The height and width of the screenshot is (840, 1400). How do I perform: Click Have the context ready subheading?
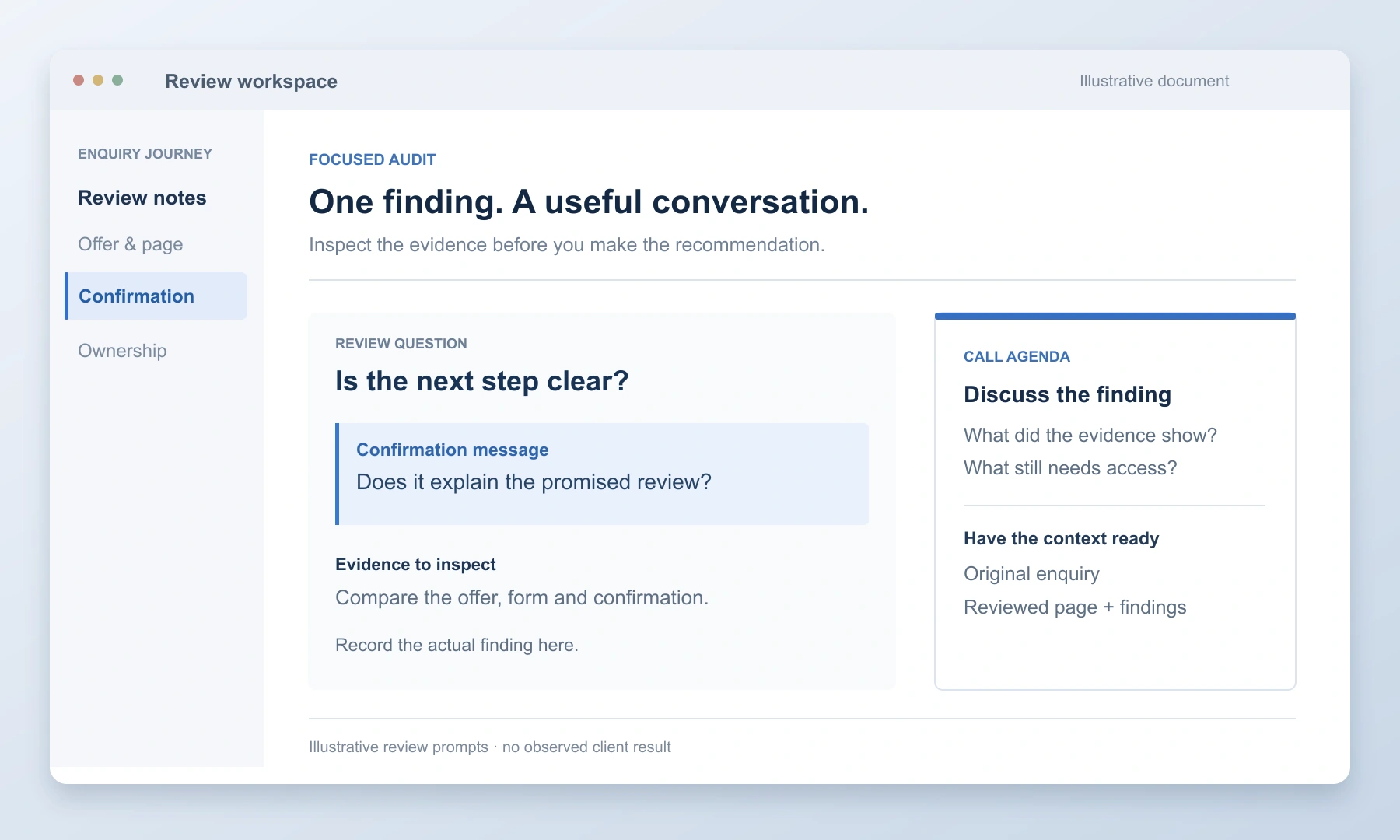click(1061, 538)
